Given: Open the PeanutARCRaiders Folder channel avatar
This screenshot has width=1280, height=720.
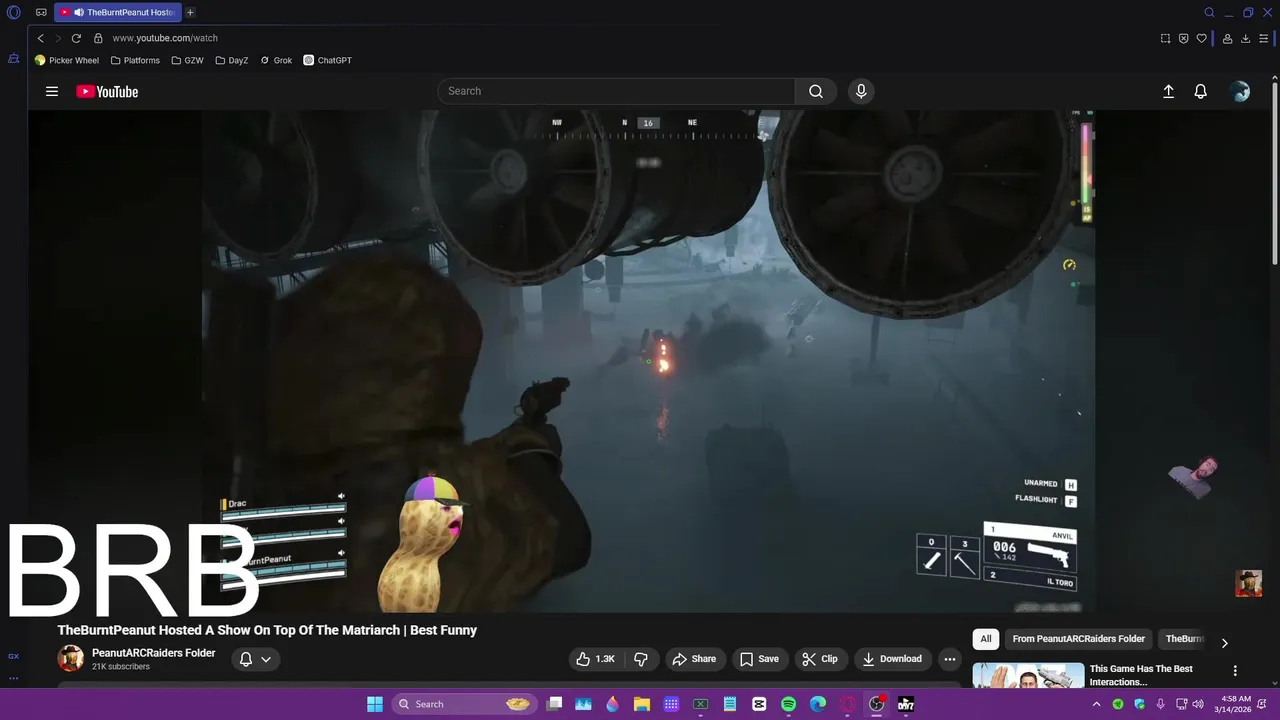Looking at the screenshot, I should coord(70,658).
